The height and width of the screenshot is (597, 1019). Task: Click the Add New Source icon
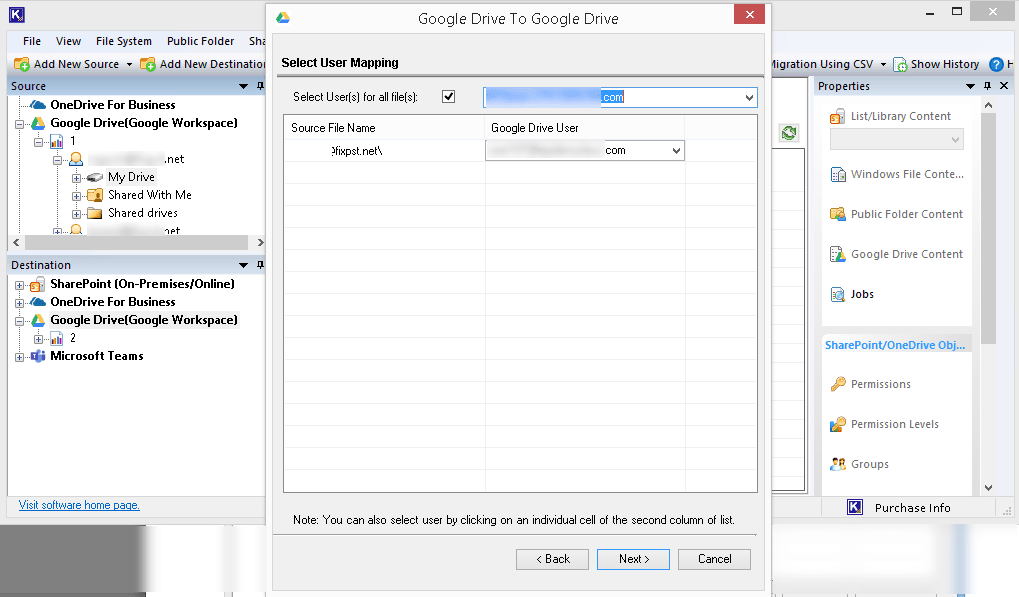[21, 64]
